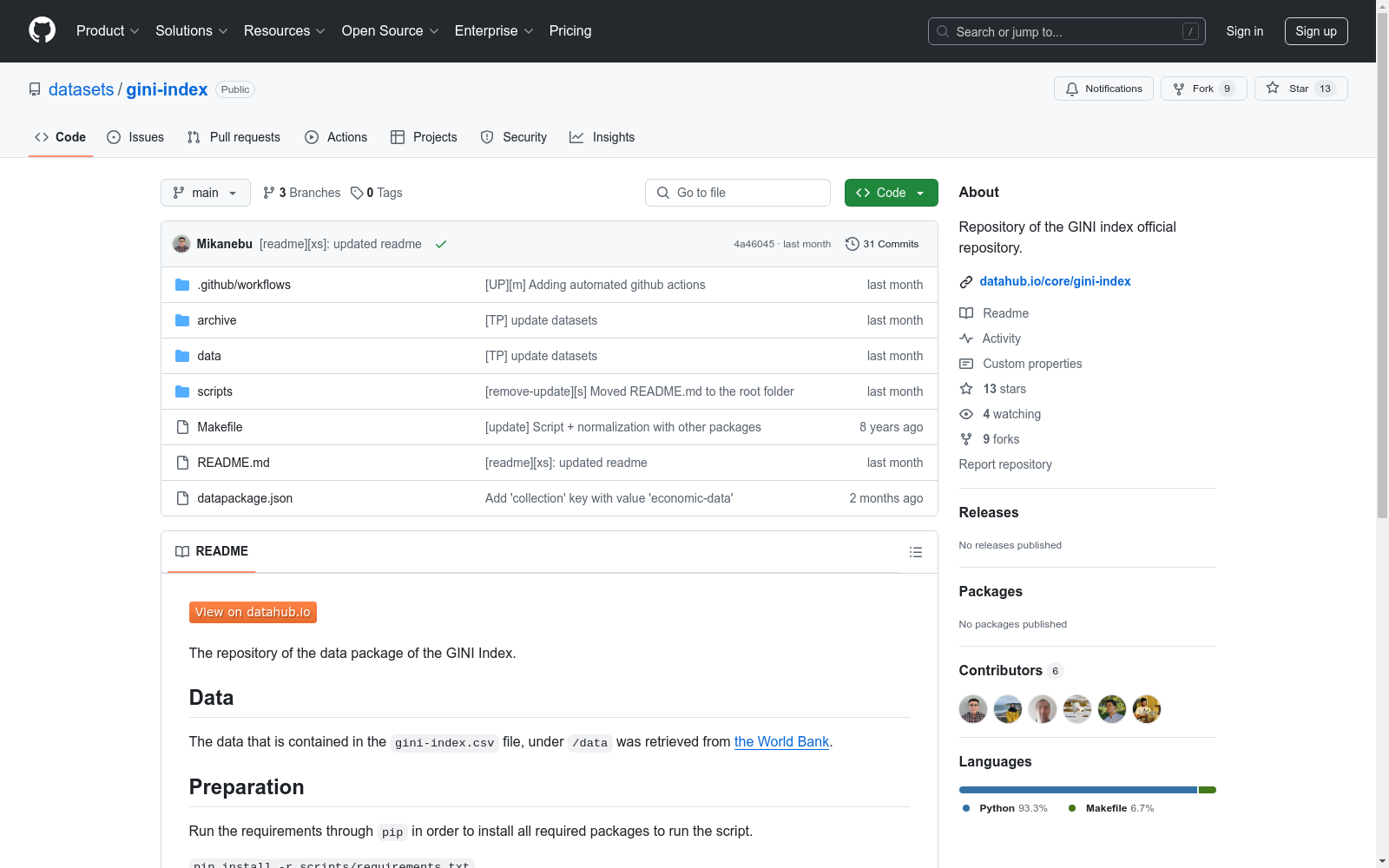Click the file icon for datapackage.json

tap(182, 498)
